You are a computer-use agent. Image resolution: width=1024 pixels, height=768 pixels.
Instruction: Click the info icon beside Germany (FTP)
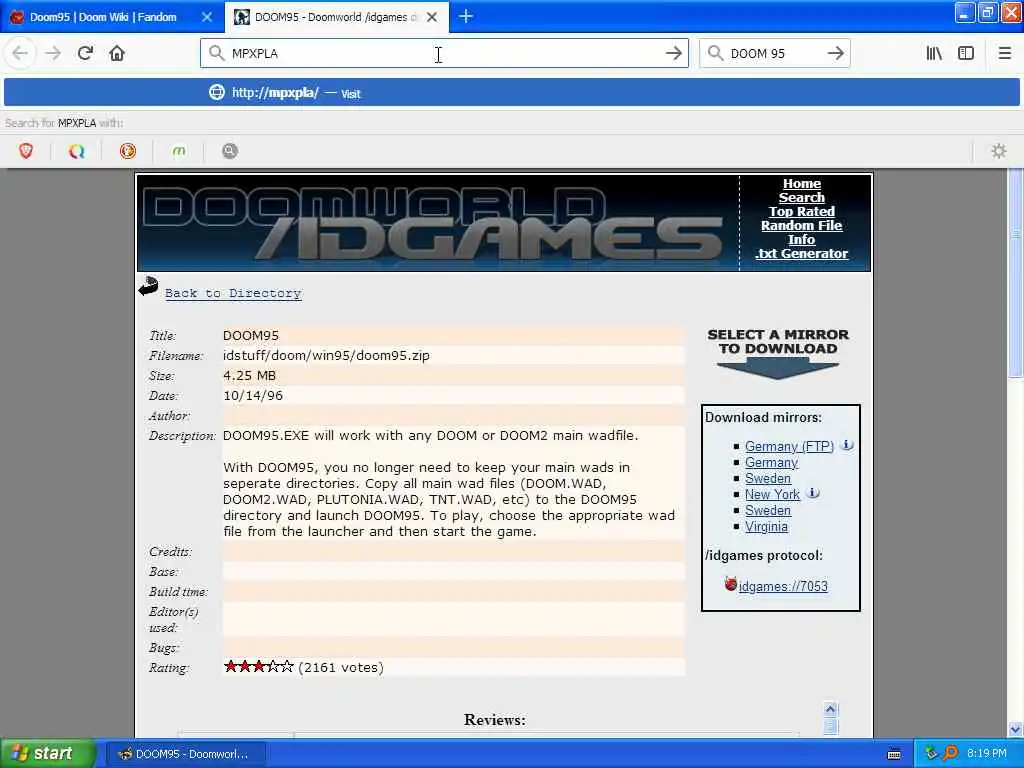click(846, 445)
